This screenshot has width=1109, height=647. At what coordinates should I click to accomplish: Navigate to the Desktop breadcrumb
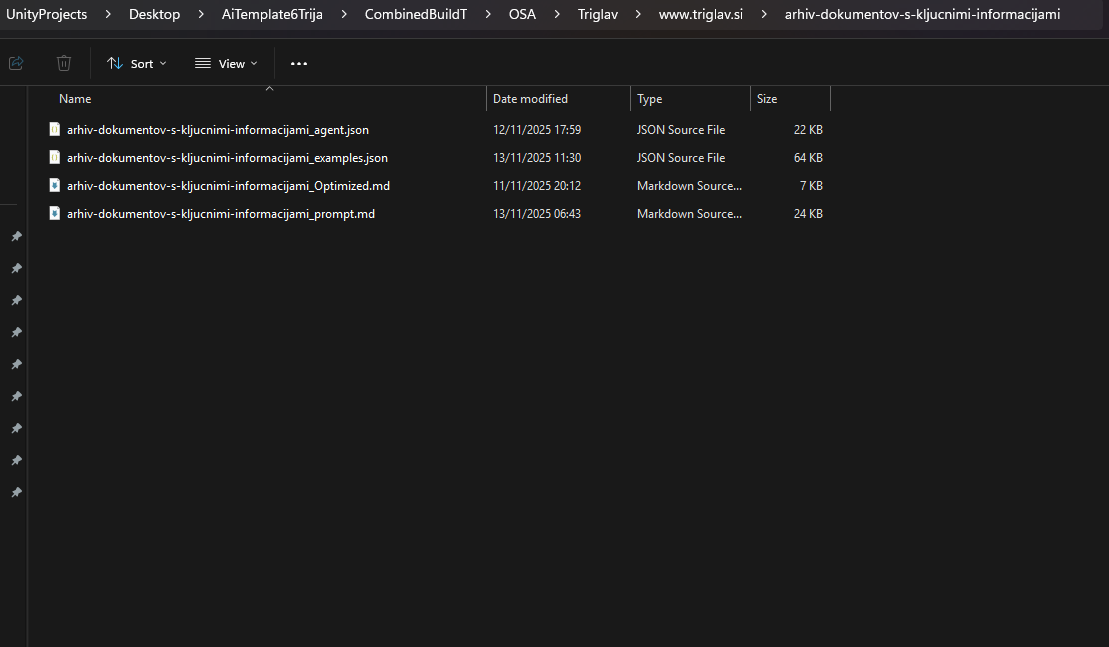[x=154, y=14]
